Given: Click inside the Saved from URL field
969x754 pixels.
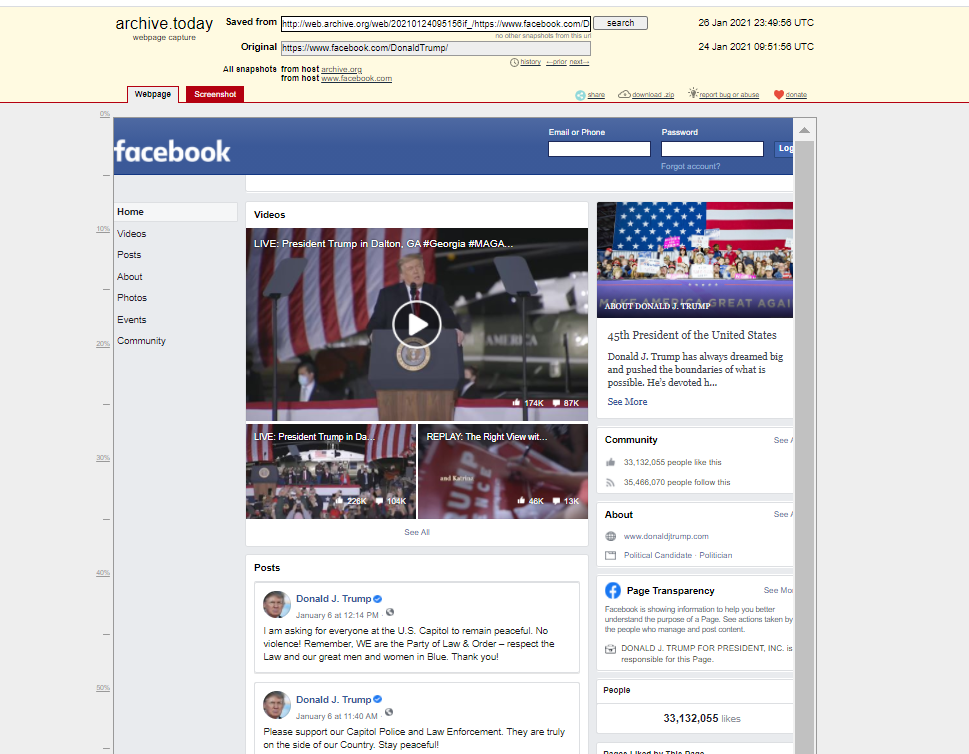Looking at the screenshot, I should tap(430, 22).
